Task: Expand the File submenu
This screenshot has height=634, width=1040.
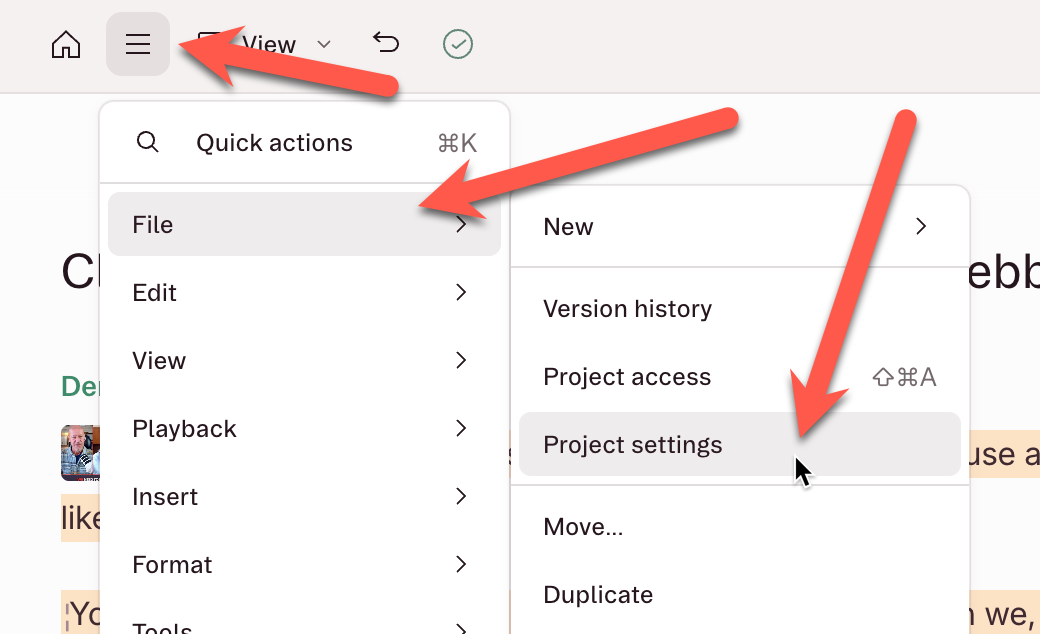Action: tap(304, 224)
